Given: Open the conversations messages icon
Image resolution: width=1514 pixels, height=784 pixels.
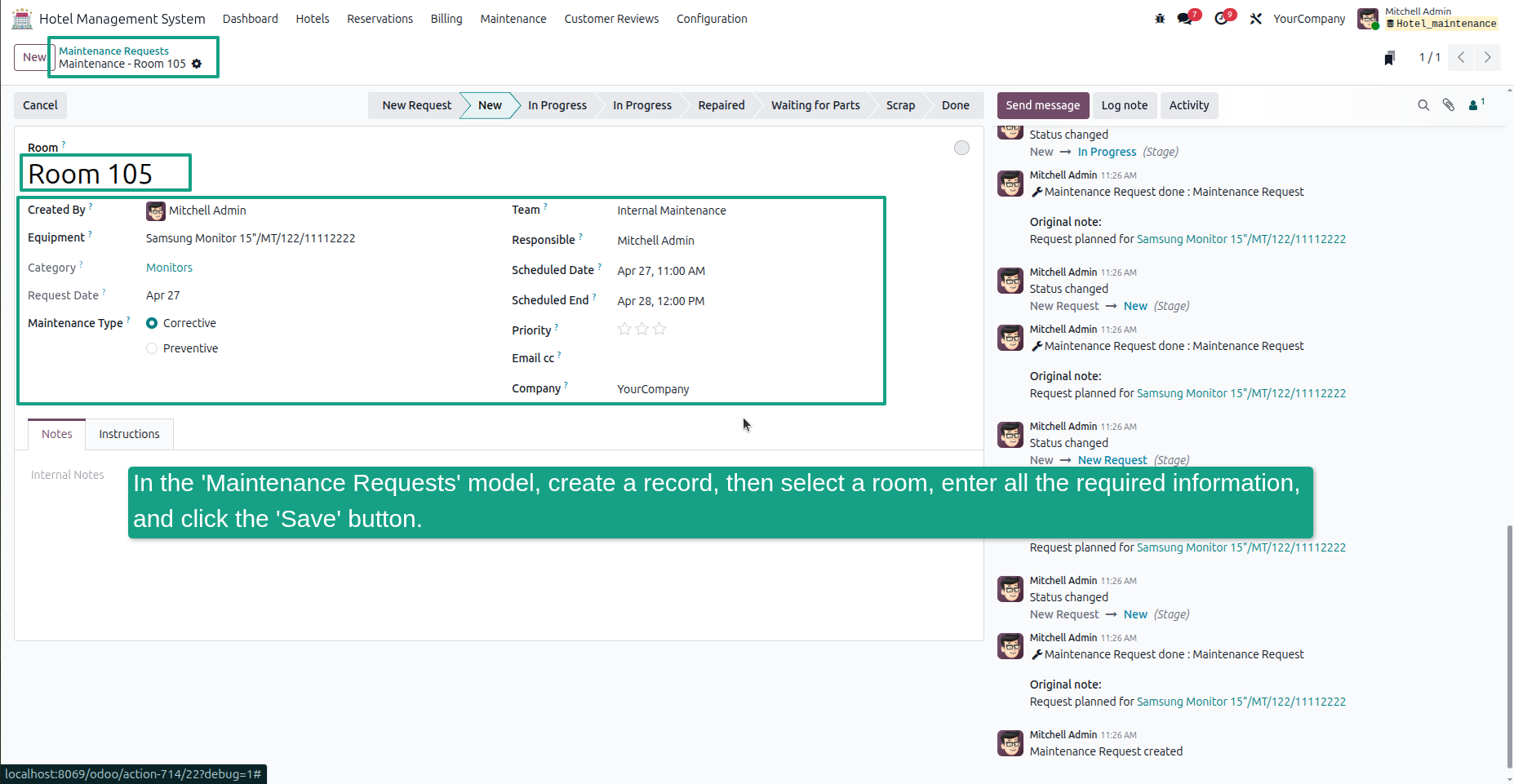Looking at the screenshot, I should [1185, 19].
